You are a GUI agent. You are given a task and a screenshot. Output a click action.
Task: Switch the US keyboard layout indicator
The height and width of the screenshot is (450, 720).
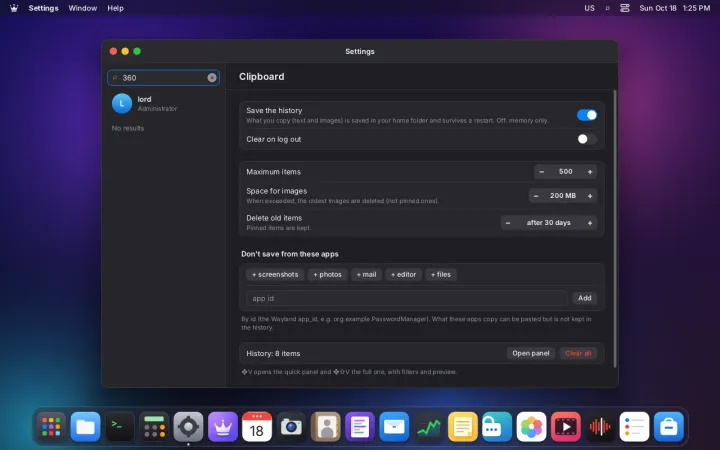click(589, 8)
